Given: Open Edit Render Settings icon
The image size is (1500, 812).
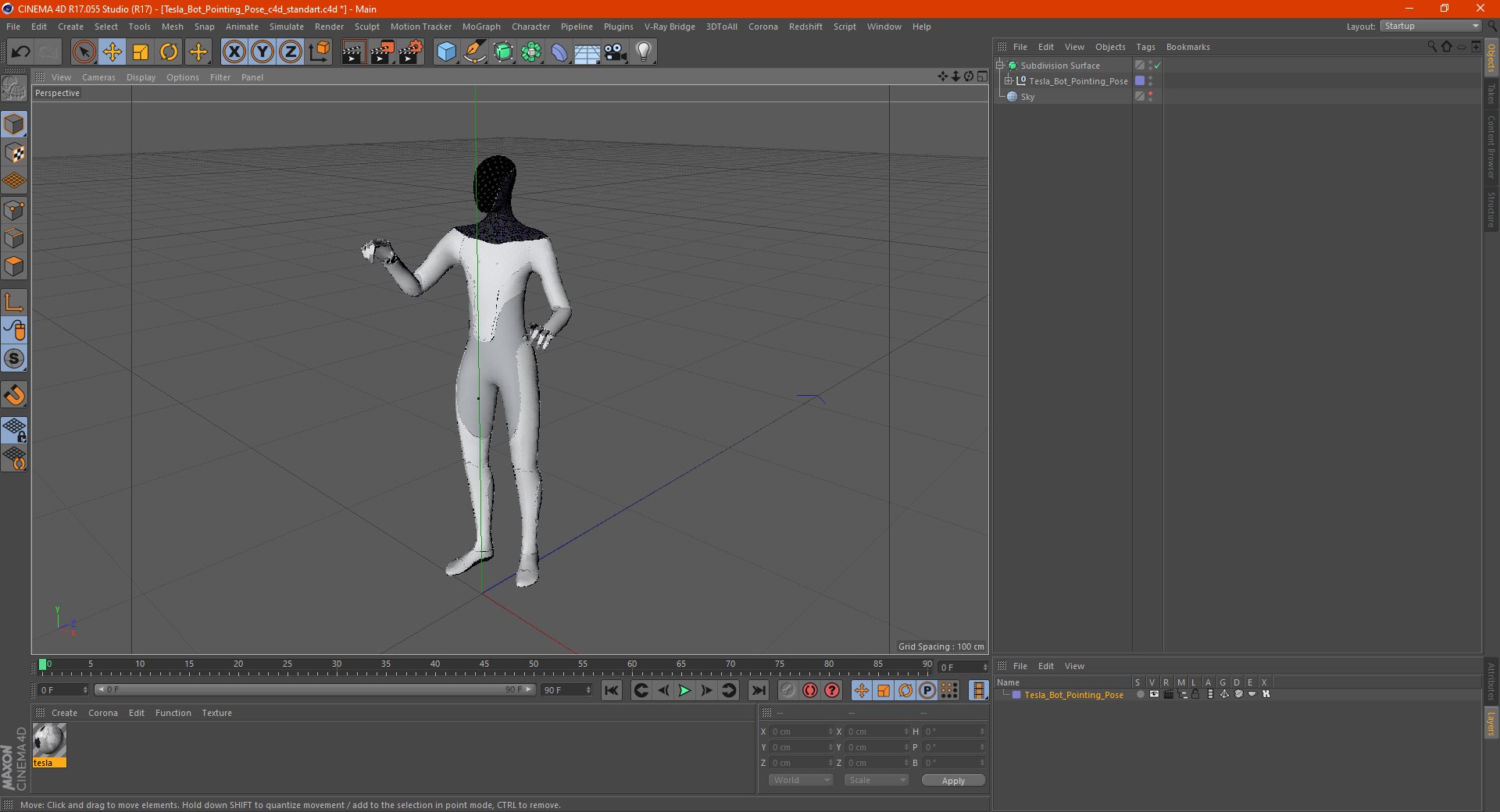Looking at the screenshot, I should point(410,52).
